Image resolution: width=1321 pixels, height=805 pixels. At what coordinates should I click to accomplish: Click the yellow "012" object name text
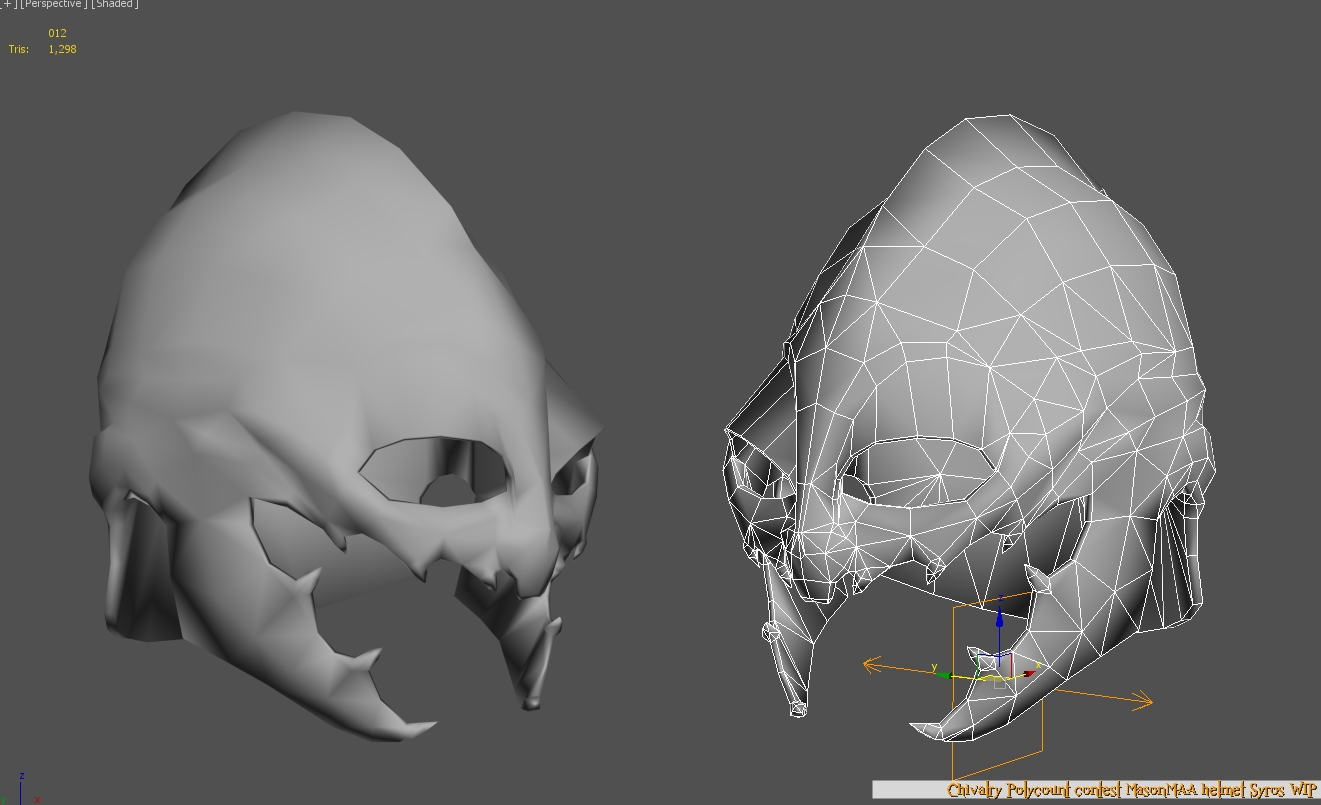57,33
